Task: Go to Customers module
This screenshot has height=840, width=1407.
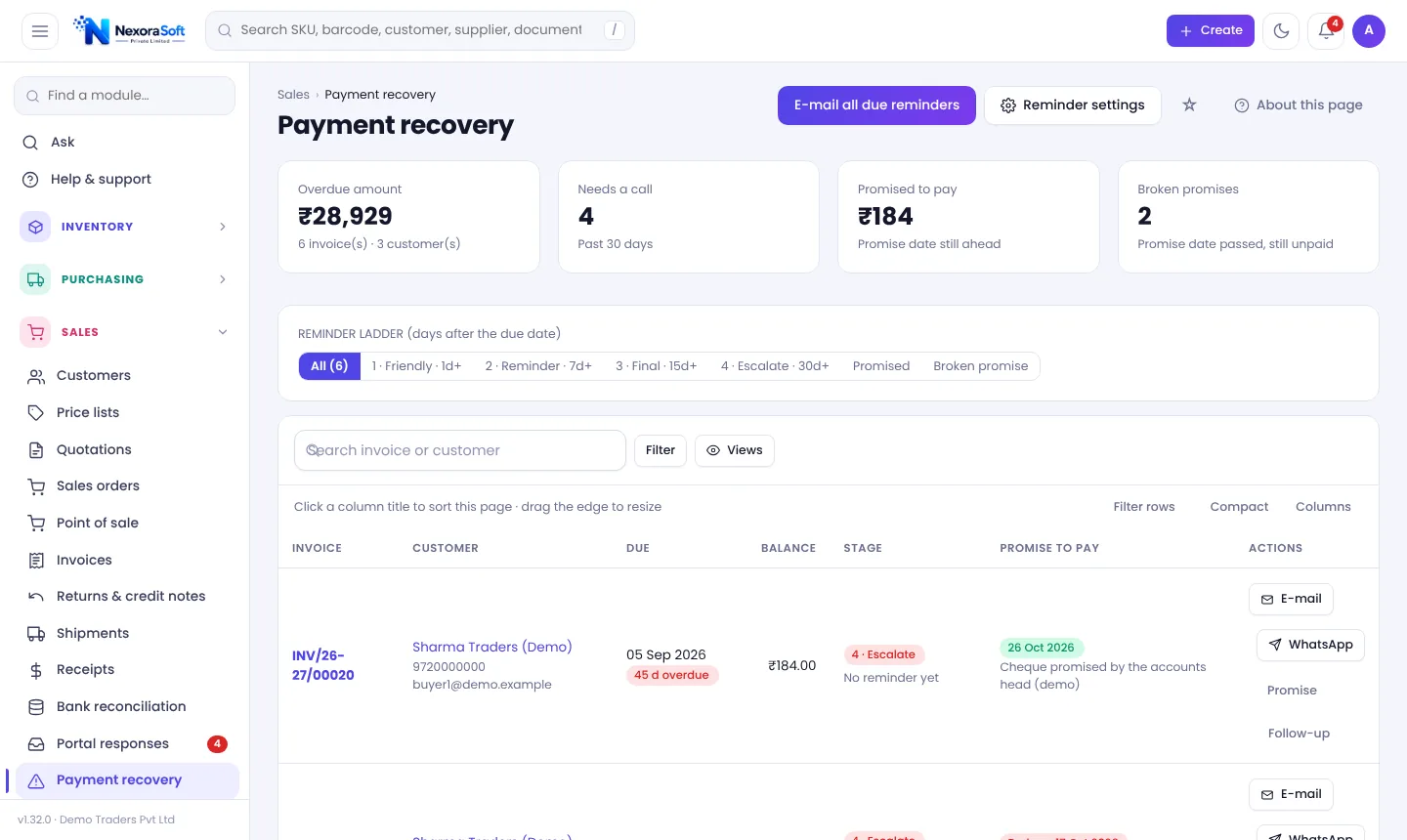Action: pyautogui.click(x=125, y=375)
